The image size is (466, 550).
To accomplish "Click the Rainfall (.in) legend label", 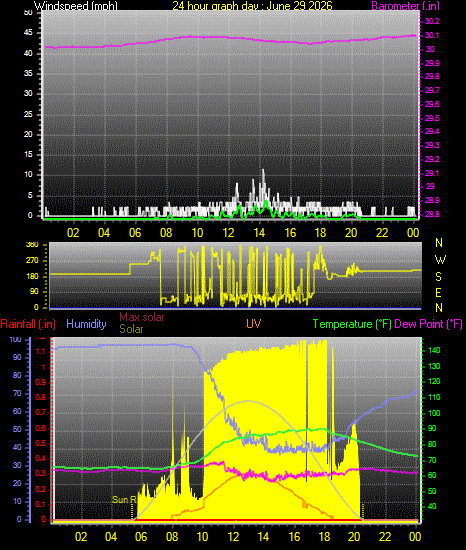I will pyautogui.click(x=28, y=324).
